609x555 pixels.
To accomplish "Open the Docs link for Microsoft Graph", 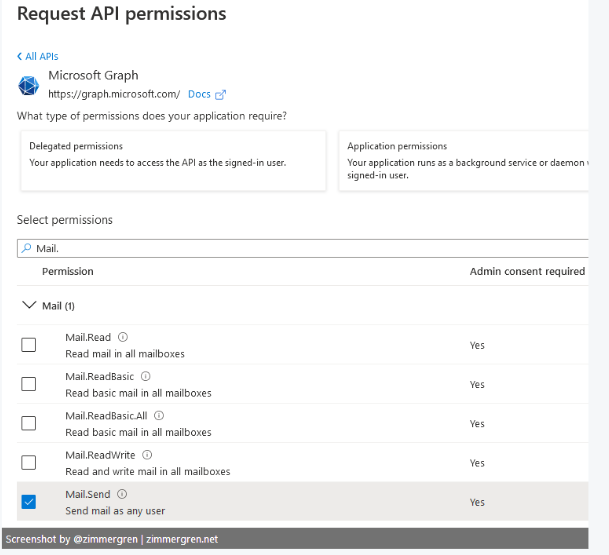I will (x=199, y=94).
